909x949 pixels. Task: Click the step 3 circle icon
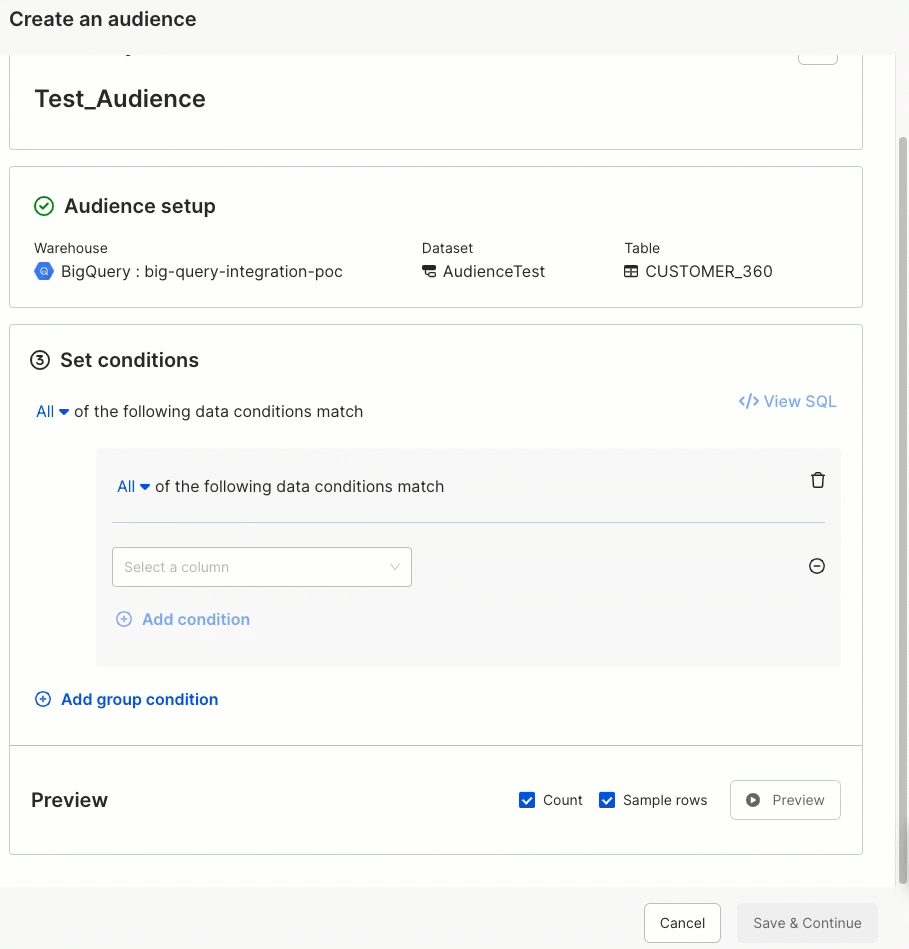(40, 361)
